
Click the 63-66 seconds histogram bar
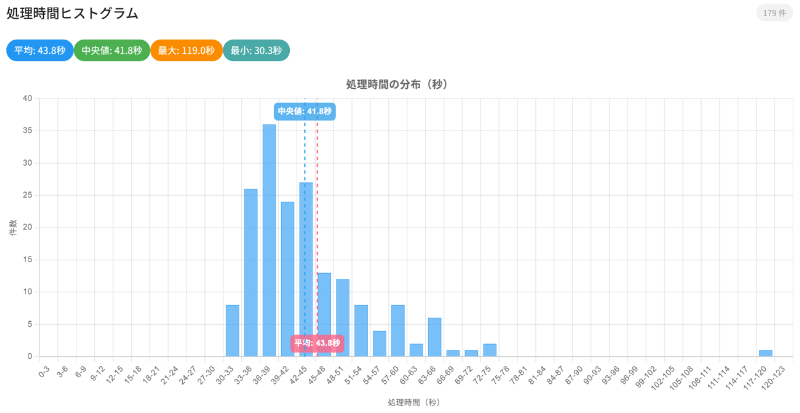pyautogui.click(x=434, y=337)
